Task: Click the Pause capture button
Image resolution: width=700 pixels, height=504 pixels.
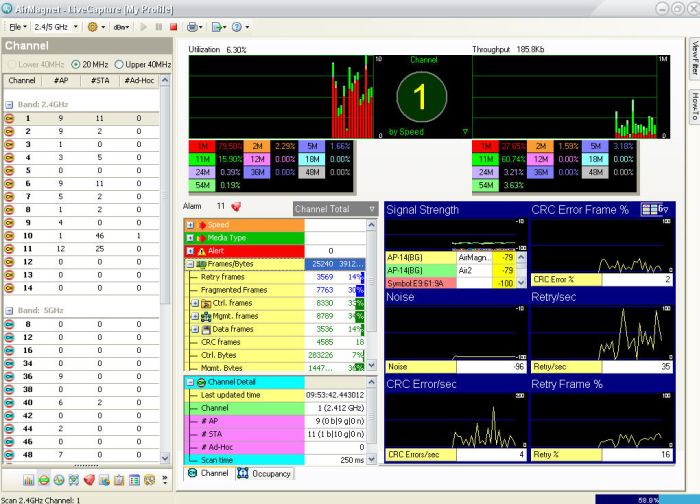Action: [x=158, y=27]
